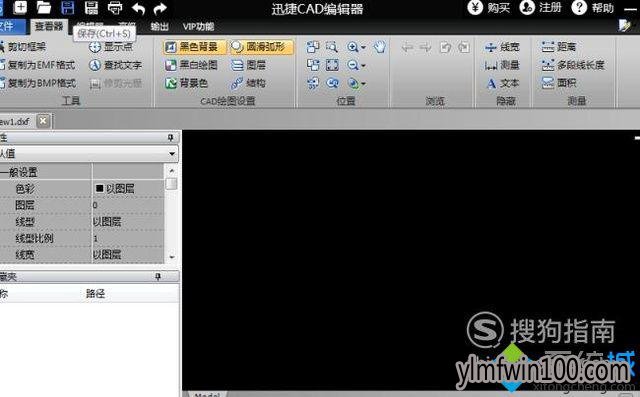Select the 距离 distance measure tool
The height and width of the screenshot is (397, 640).
(558, 47)
